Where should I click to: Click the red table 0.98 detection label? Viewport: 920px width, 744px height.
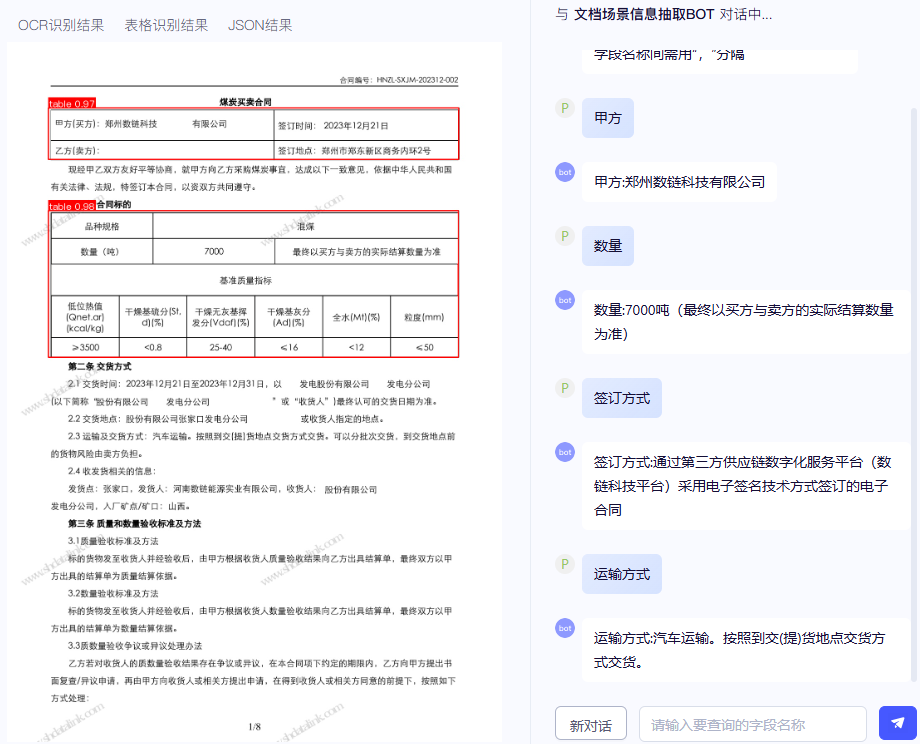[x=72, y=206]
